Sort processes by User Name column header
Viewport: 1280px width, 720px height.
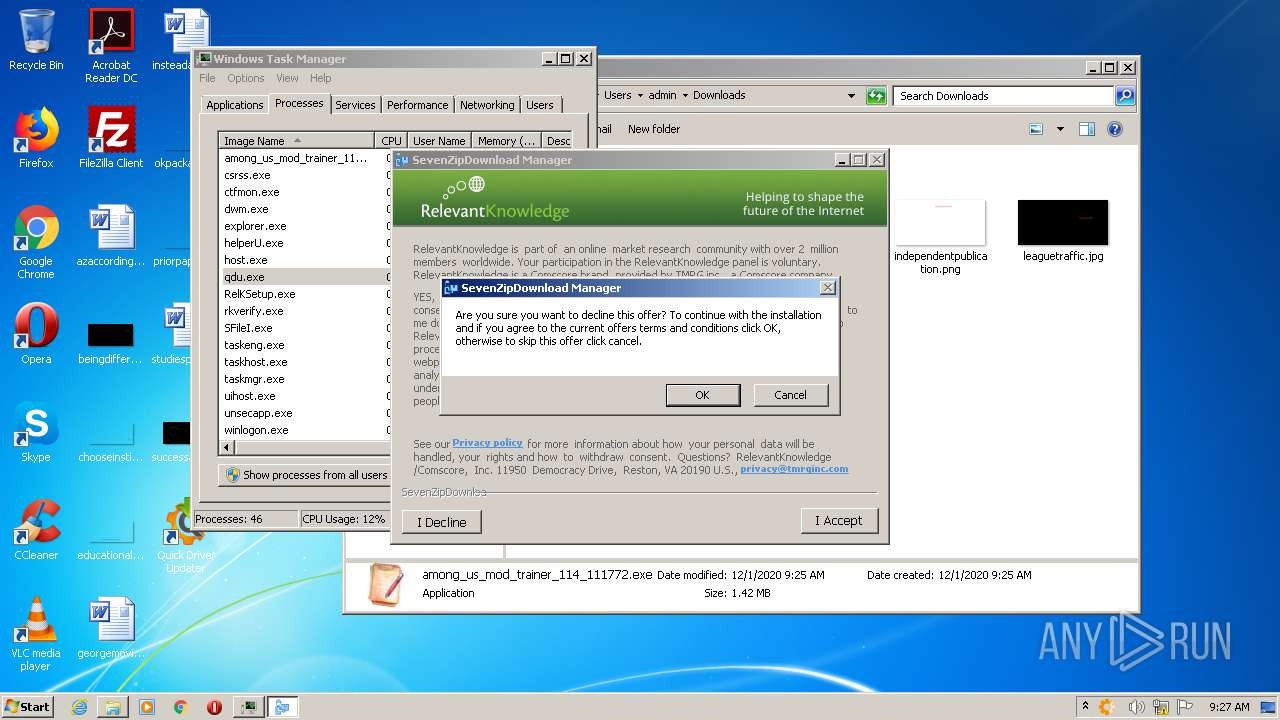[439, 141]
